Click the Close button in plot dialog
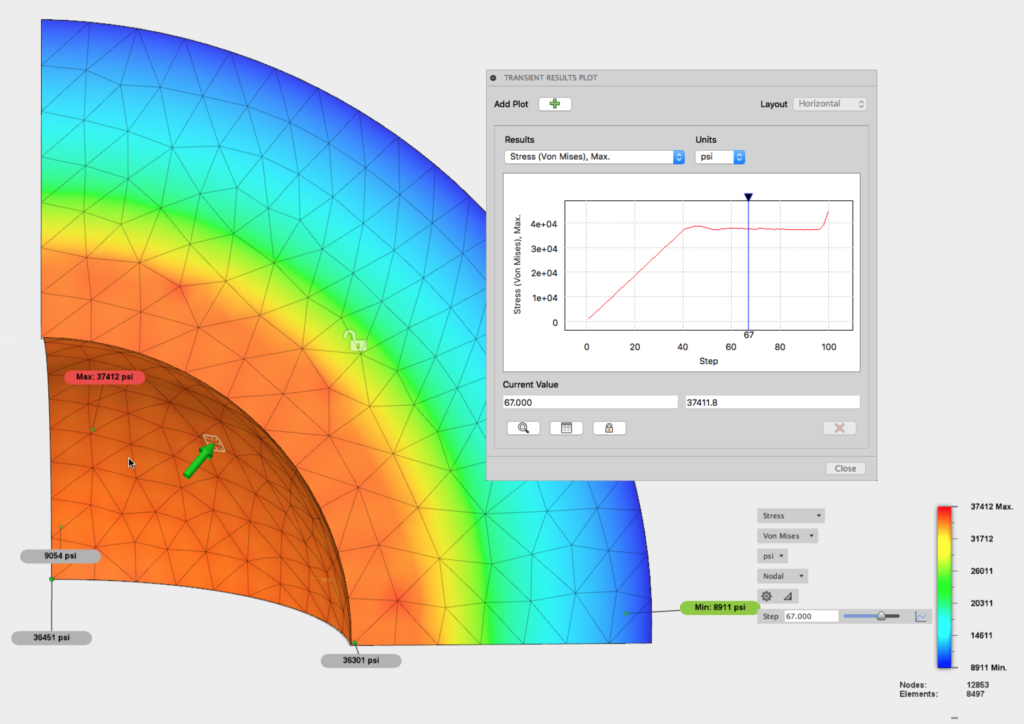This screenshot has width=1024, height=724. [x=845, y=468]
